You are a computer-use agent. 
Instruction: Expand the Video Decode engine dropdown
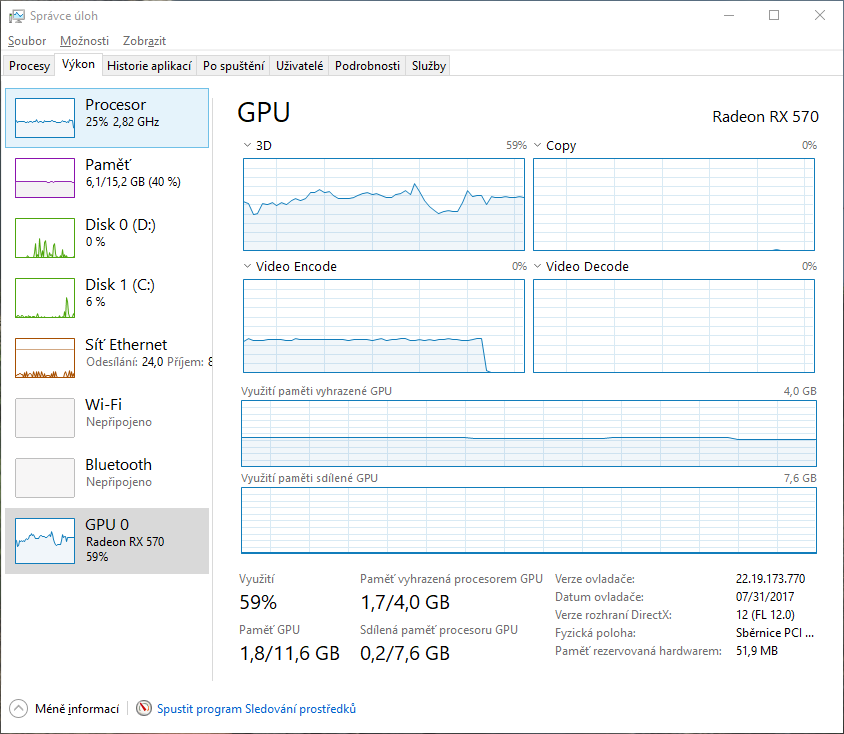[538, 267]
